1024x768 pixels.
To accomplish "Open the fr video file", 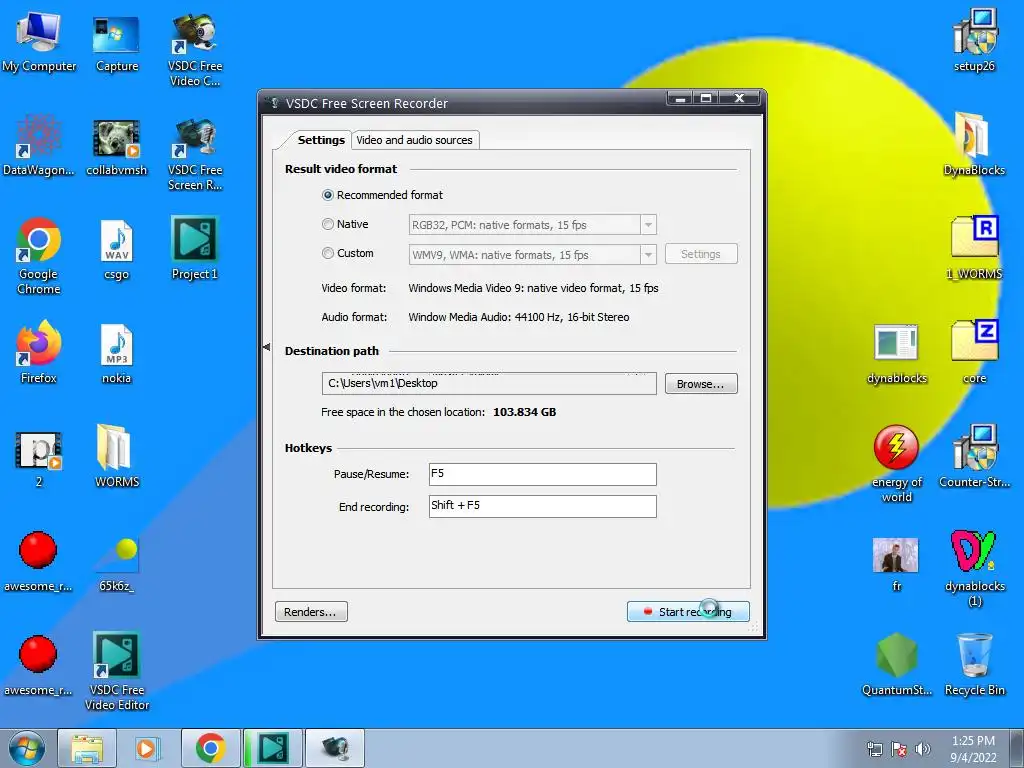I will (x=896, y=563).
